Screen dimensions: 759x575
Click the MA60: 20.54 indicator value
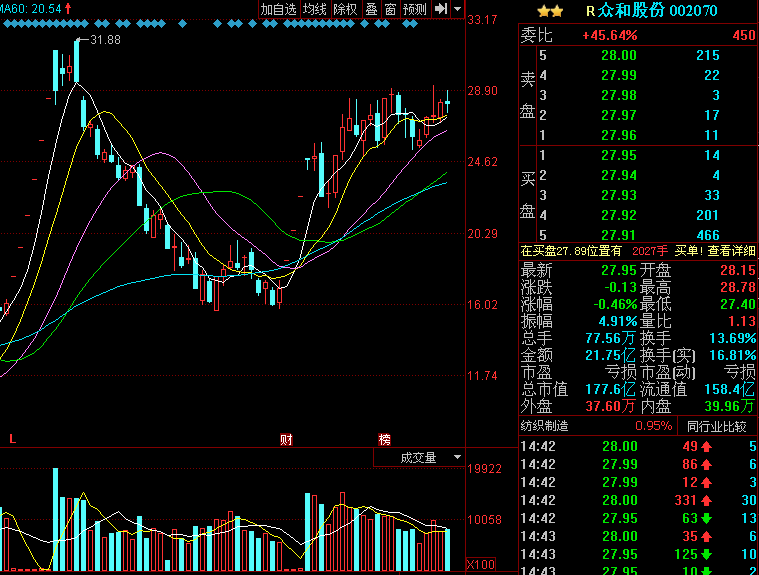click(x=31, y=8)
